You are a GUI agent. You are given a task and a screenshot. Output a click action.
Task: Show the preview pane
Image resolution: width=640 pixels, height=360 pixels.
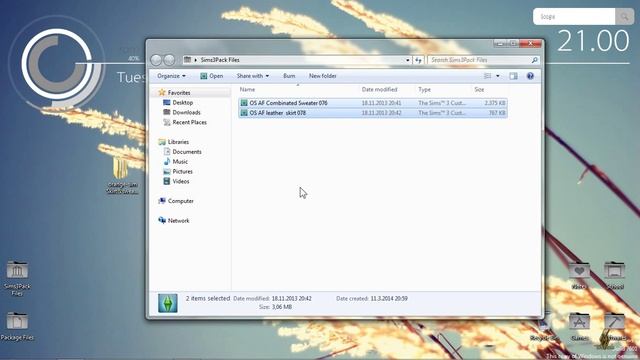click(x=513, y=76)
